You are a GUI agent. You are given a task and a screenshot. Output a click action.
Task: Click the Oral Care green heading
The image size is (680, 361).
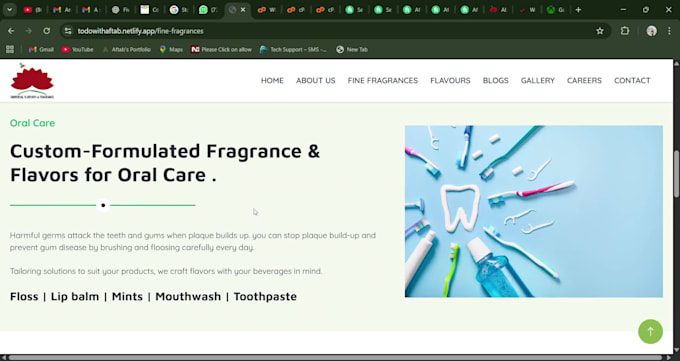tap(33, 123)
